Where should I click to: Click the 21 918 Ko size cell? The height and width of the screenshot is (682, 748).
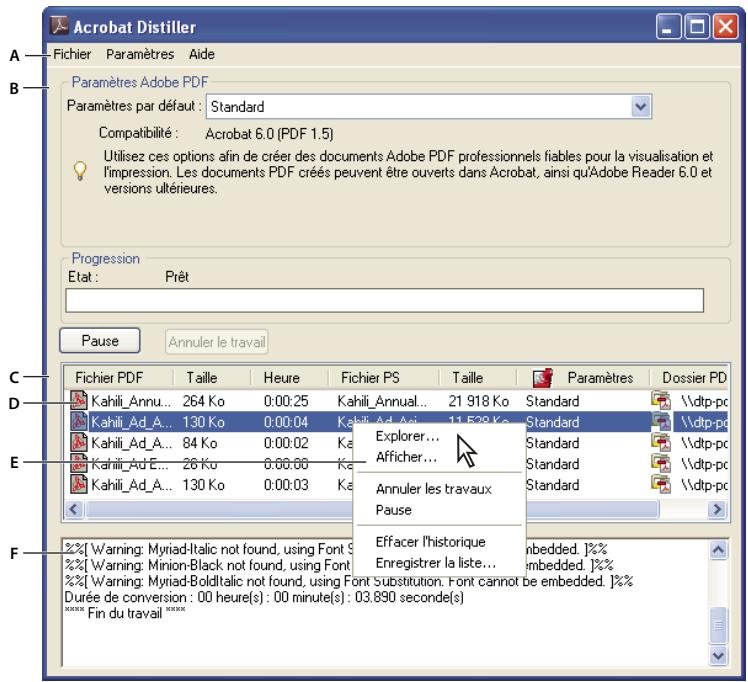[x=478, y=401]
